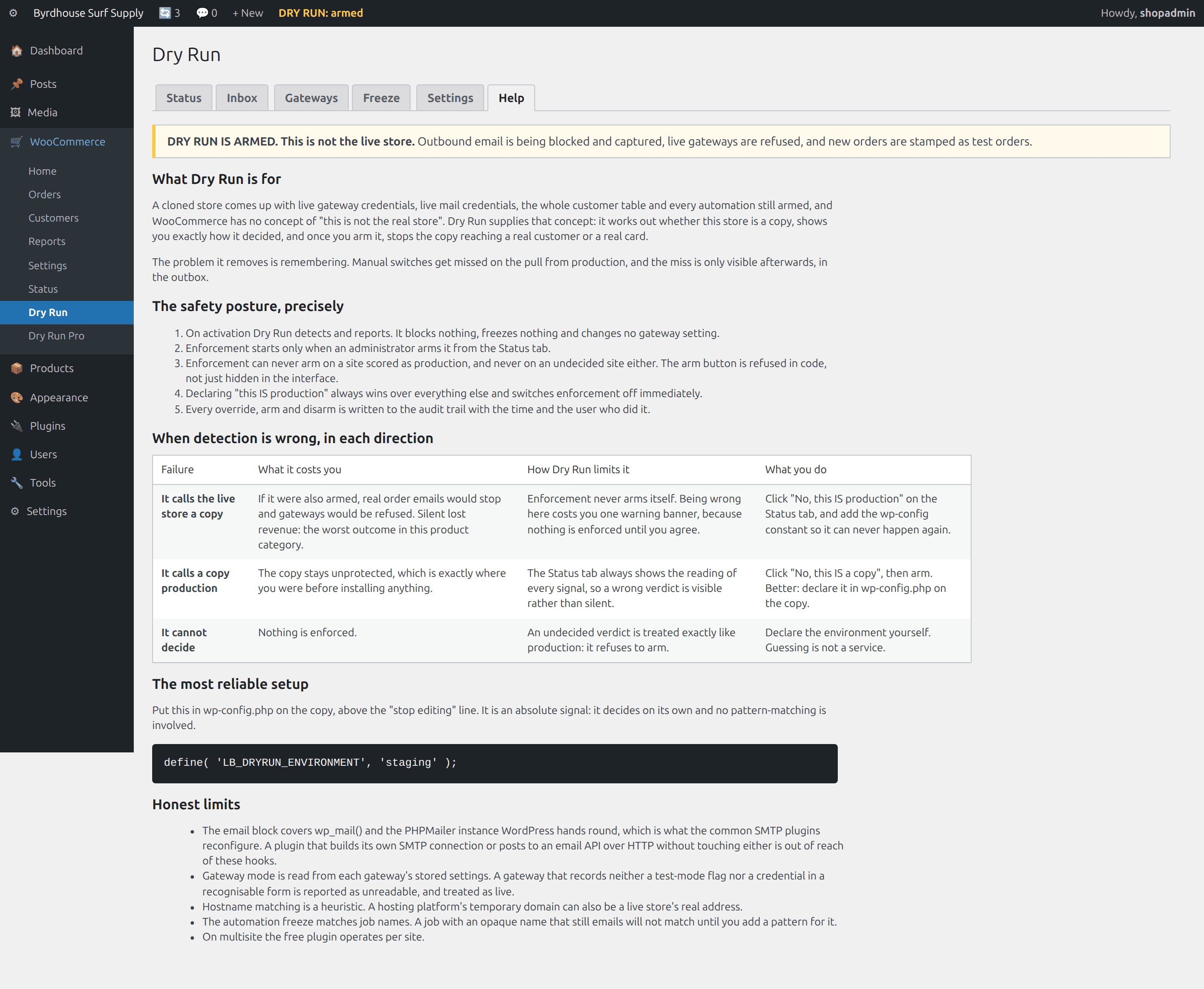Viewport: 1204px width, 989px height.
Task: Open WooCommerce Home submenu
Action: pos(66,171)
